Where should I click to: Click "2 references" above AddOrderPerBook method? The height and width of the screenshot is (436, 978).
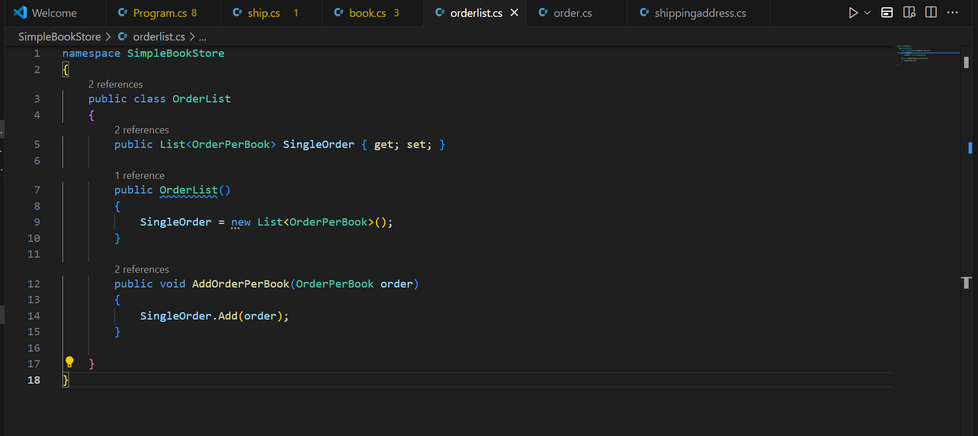141,269
